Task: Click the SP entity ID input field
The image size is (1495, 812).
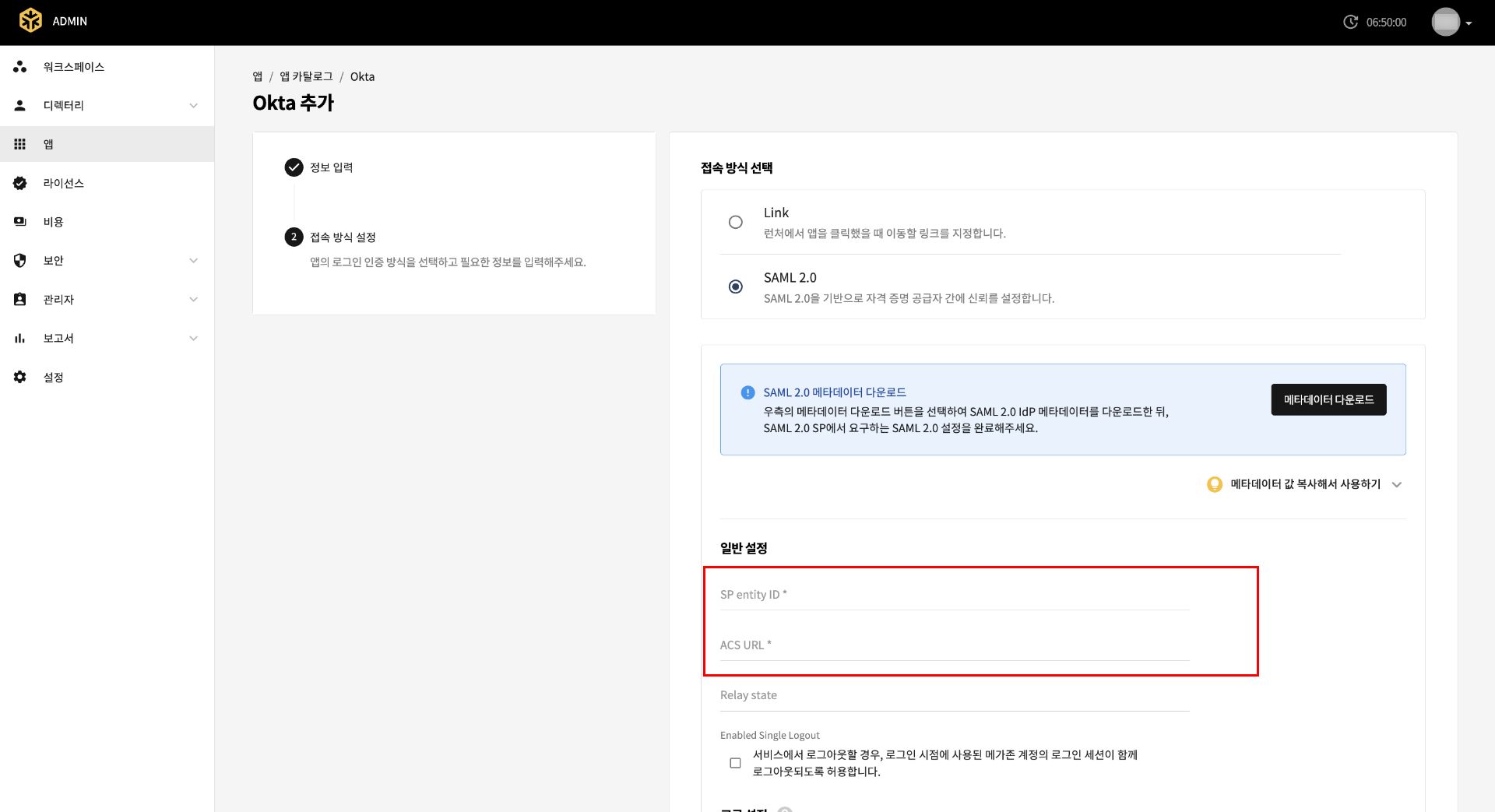Action: (954, 595)
